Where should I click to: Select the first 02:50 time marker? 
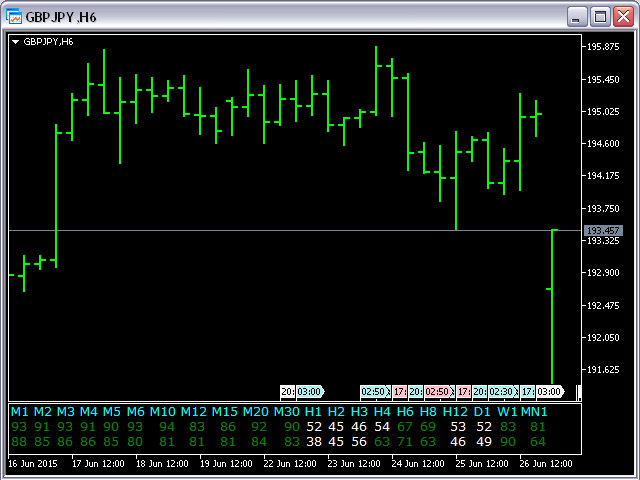coord(375,391)
